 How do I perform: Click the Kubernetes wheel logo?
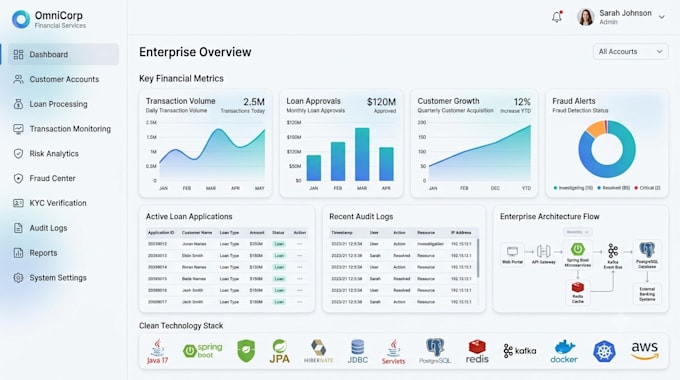pos(604,351)
